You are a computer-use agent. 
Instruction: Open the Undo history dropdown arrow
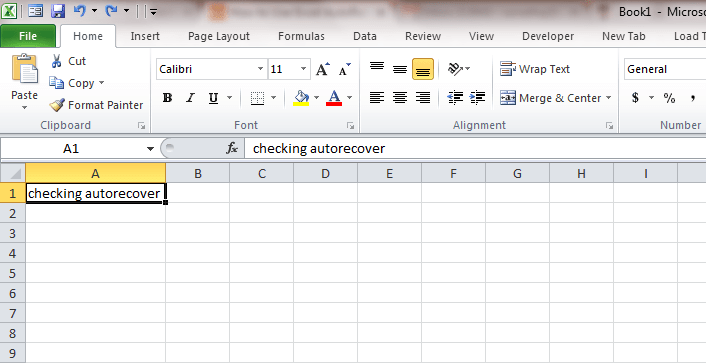[95, 11]
